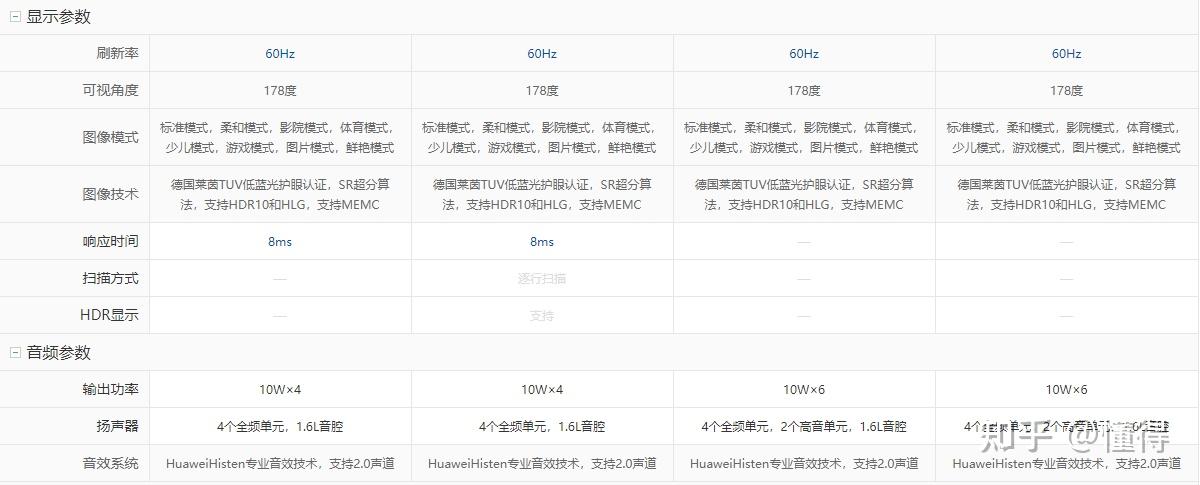Click the faded 逐行扫描 value
Screen dimensions: 1200x485
point(542,279)
